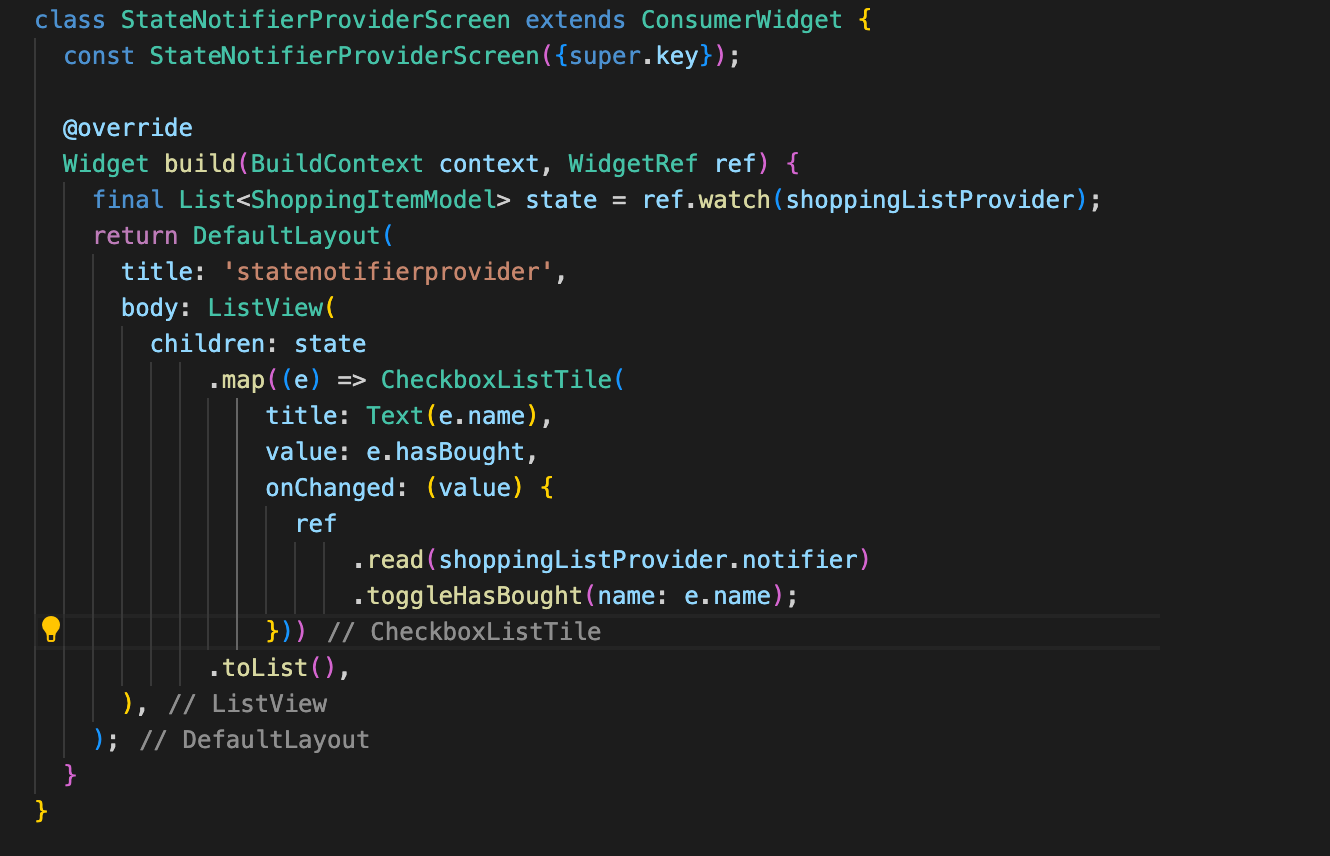This screenshot has width=1330, height=856.
Task: Click 'ShoppingItemModel' in the List type
Action: (x=373, y=200)
